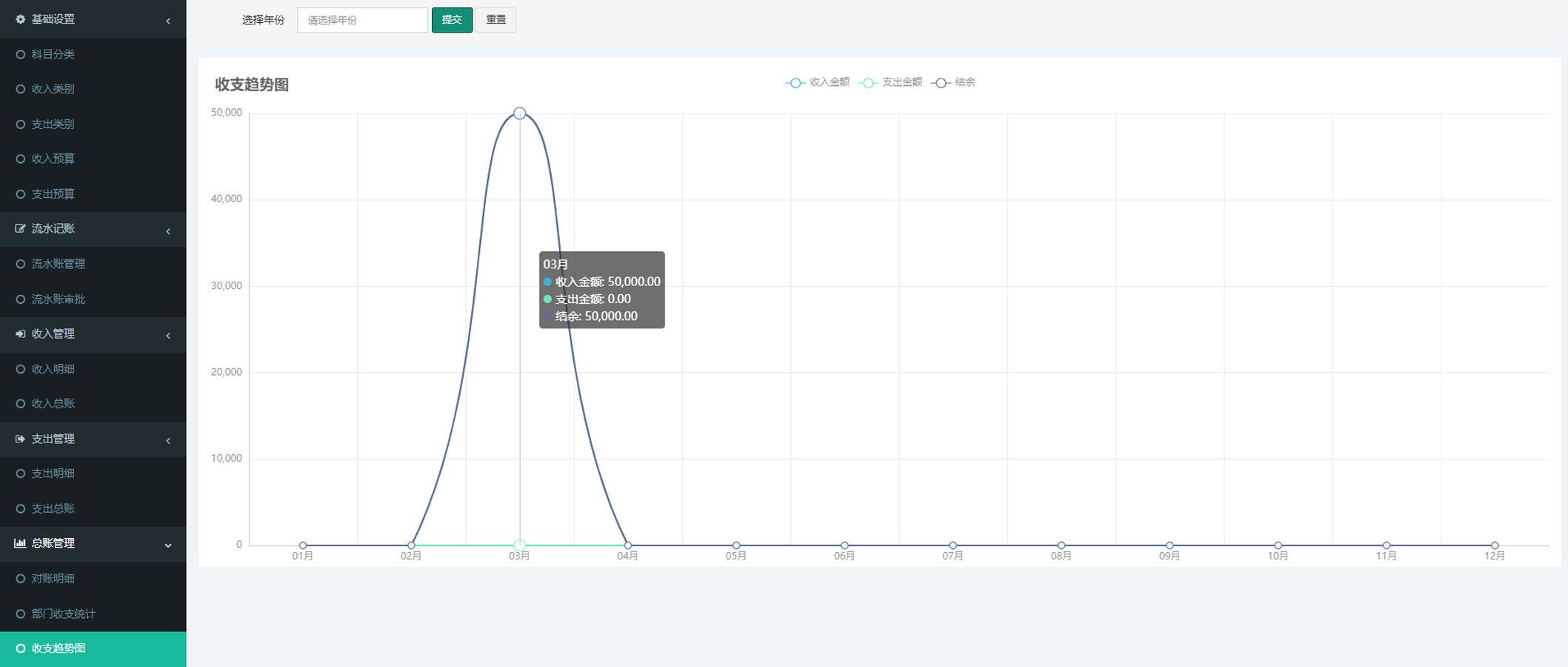Open 收入预算 link in sidebar
Viewport: 1568px width, 667px height.
coord(93,159)
